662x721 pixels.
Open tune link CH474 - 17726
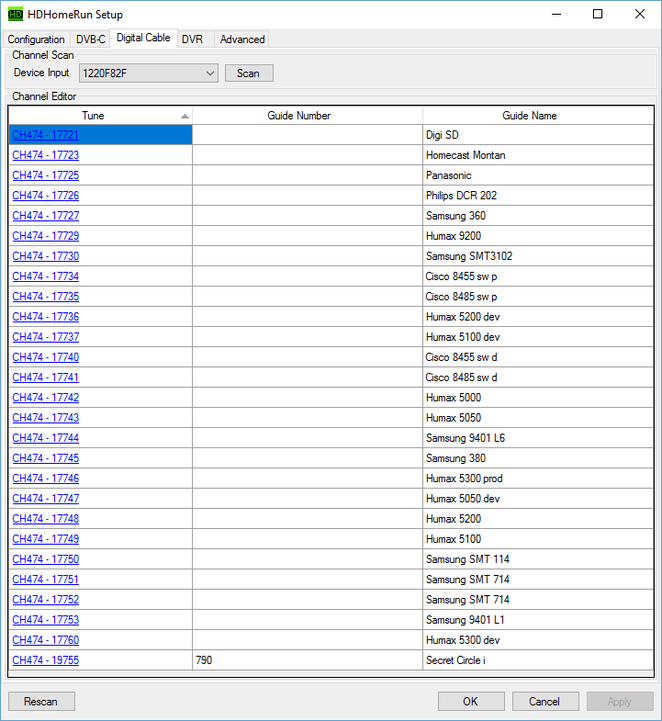click(46, 195)
